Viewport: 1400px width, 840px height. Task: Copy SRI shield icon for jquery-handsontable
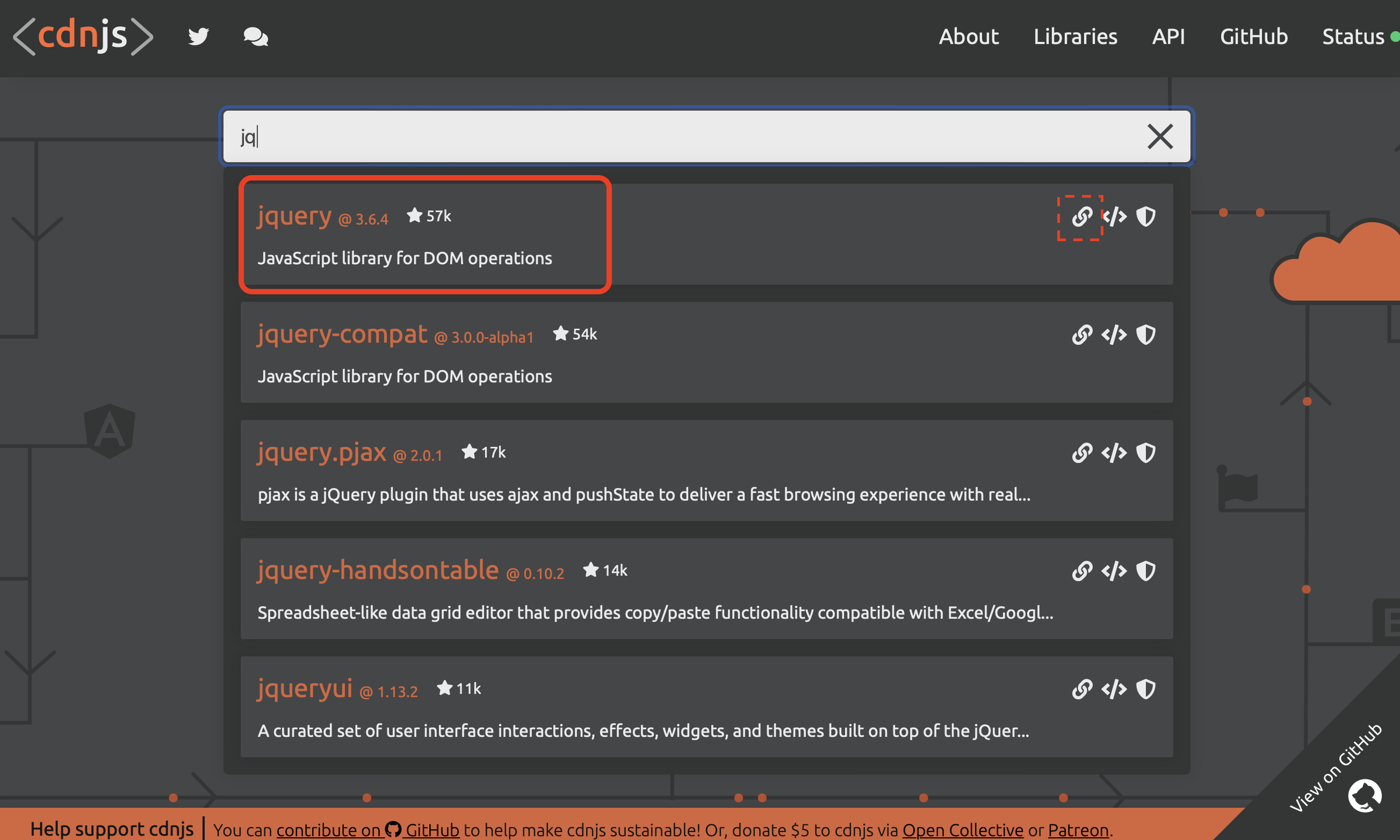1146,571
